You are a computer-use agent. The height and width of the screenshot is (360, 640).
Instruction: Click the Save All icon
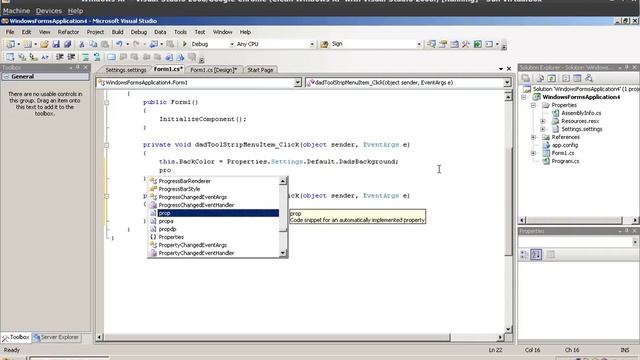pos(67,44)
